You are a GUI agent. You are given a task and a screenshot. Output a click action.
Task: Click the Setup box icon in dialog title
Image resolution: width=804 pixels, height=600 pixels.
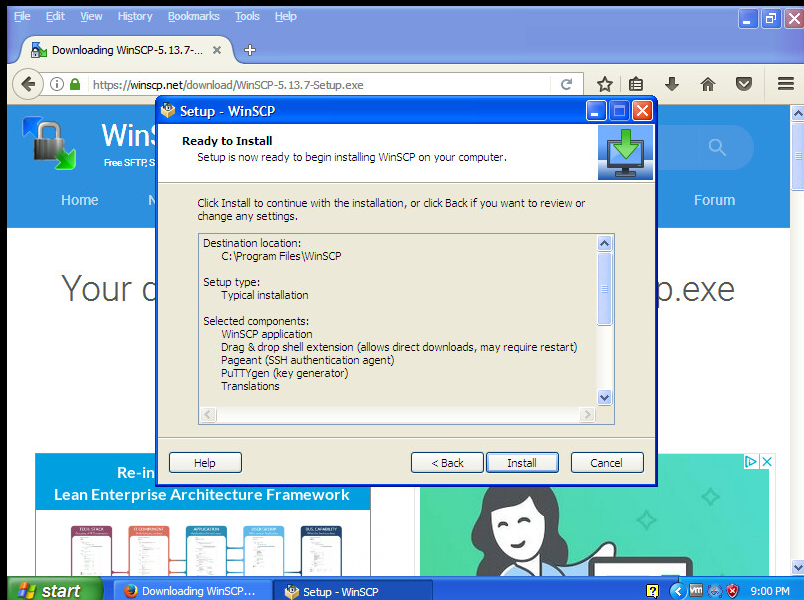tap(168, 110)
